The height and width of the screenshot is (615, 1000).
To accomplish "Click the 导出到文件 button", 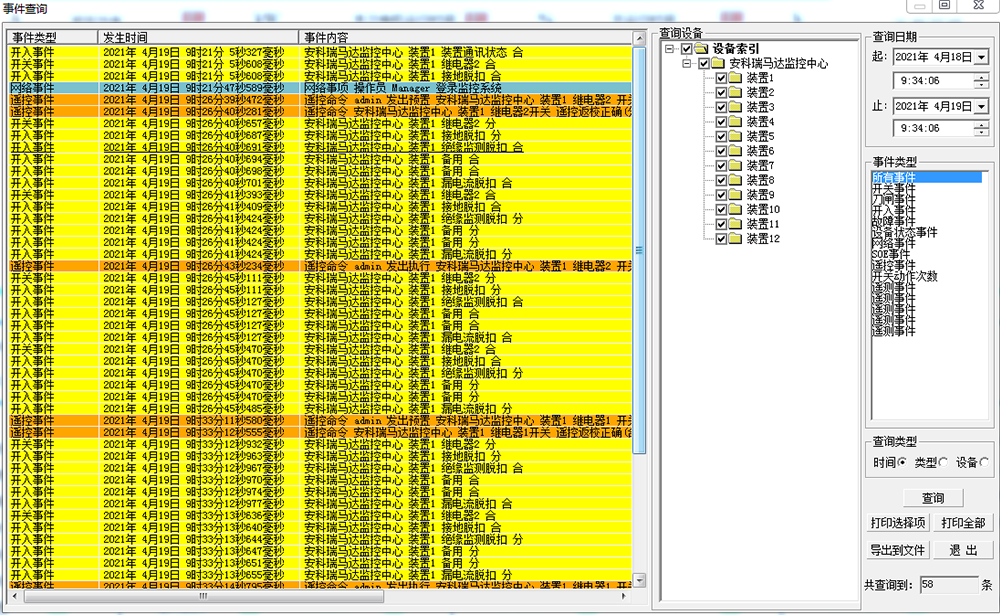I will click(899, 550).
